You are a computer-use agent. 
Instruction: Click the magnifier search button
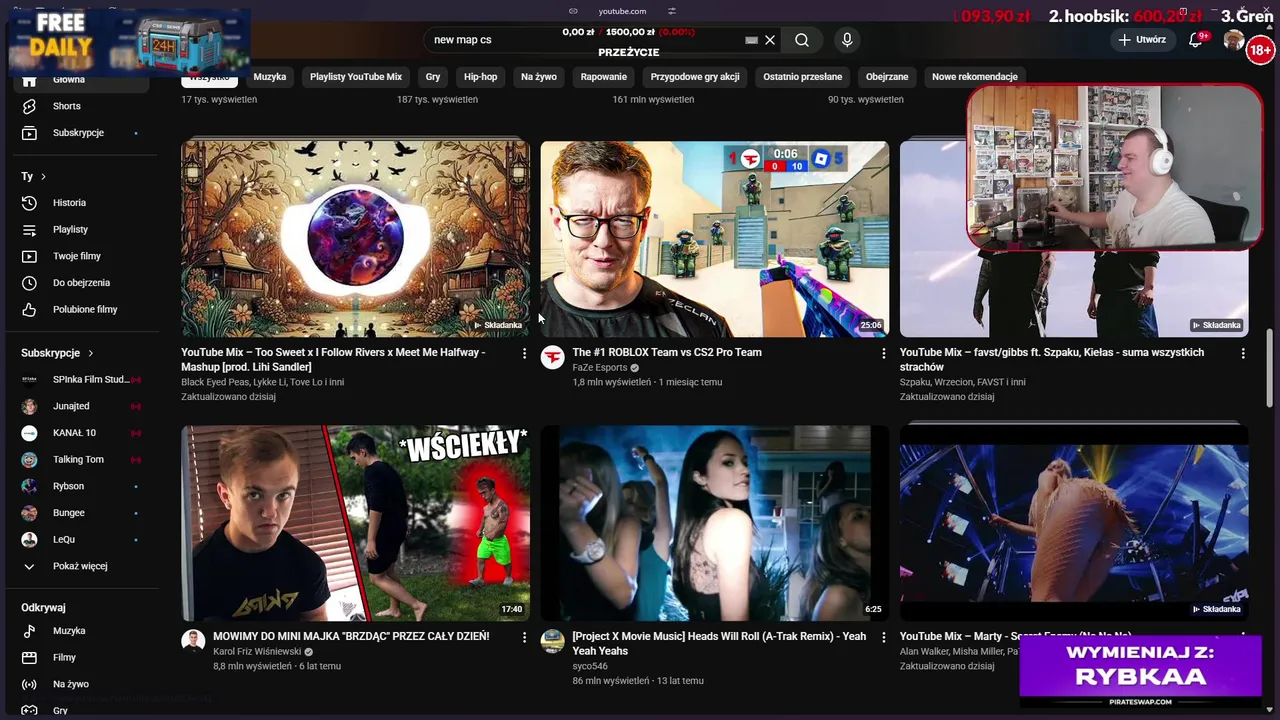pyautogui.click(x=802, y=40)
